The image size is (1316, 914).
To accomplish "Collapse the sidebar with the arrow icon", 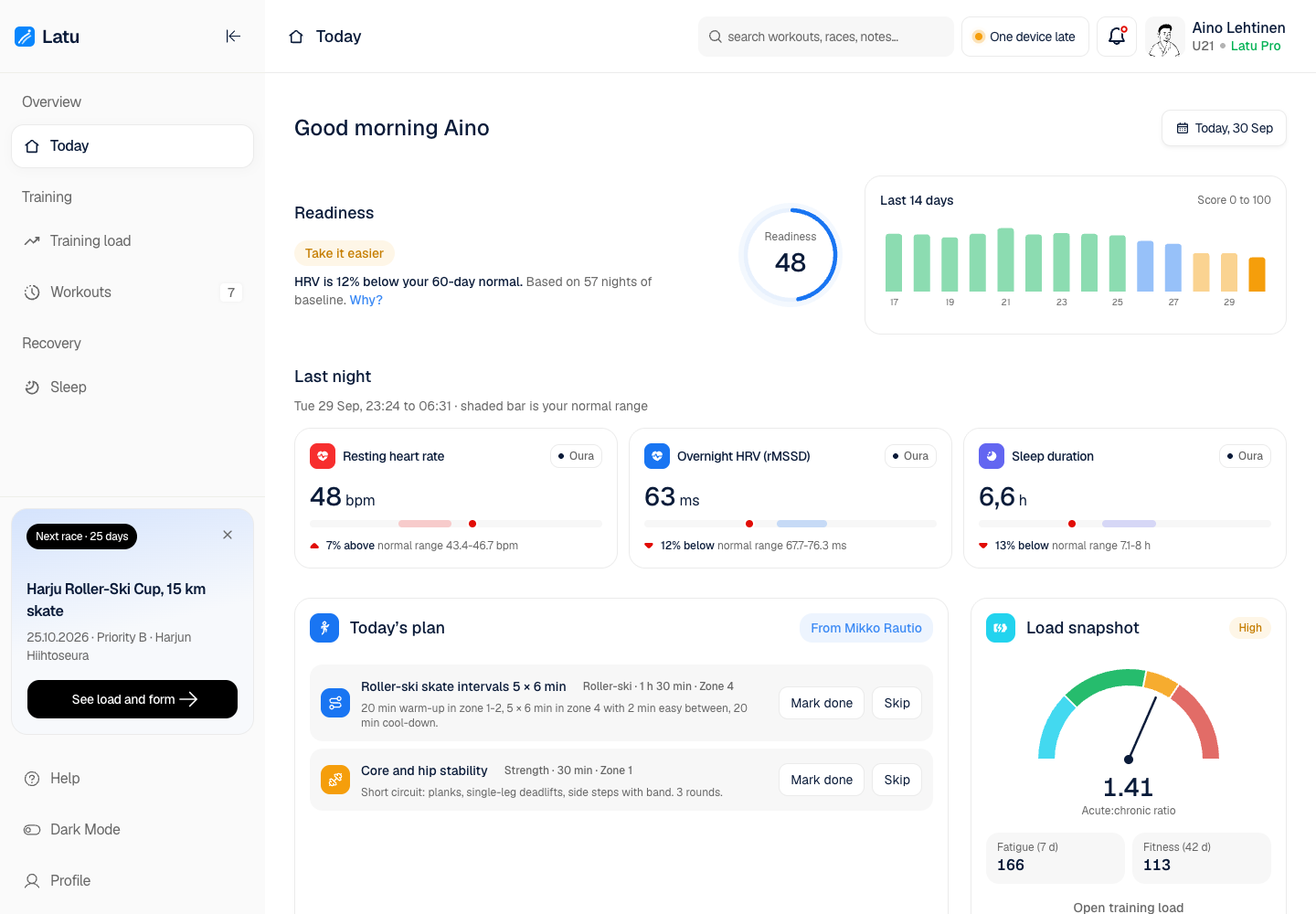I will [x=233, y=37].
